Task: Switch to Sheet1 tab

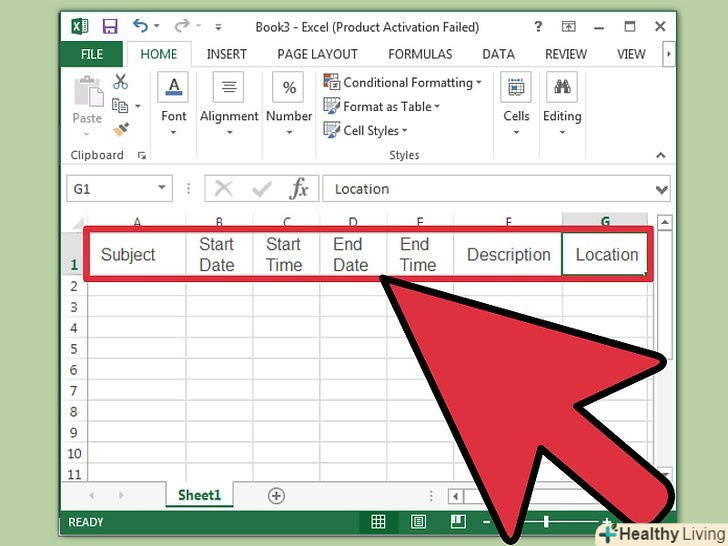Action: [199, 495]
